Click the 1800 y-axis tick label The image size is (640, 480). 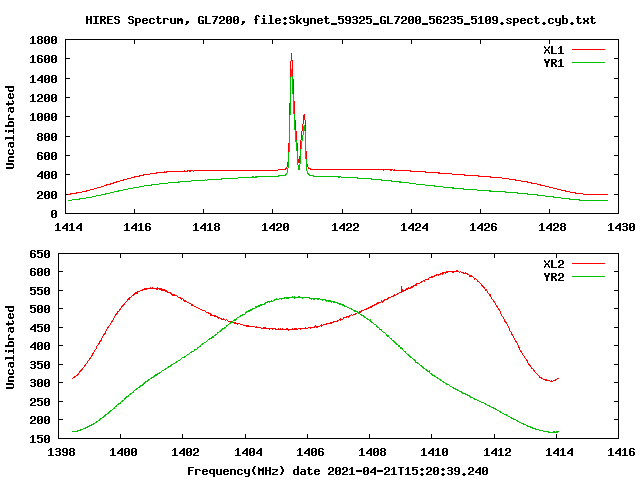tap(42, 40)
